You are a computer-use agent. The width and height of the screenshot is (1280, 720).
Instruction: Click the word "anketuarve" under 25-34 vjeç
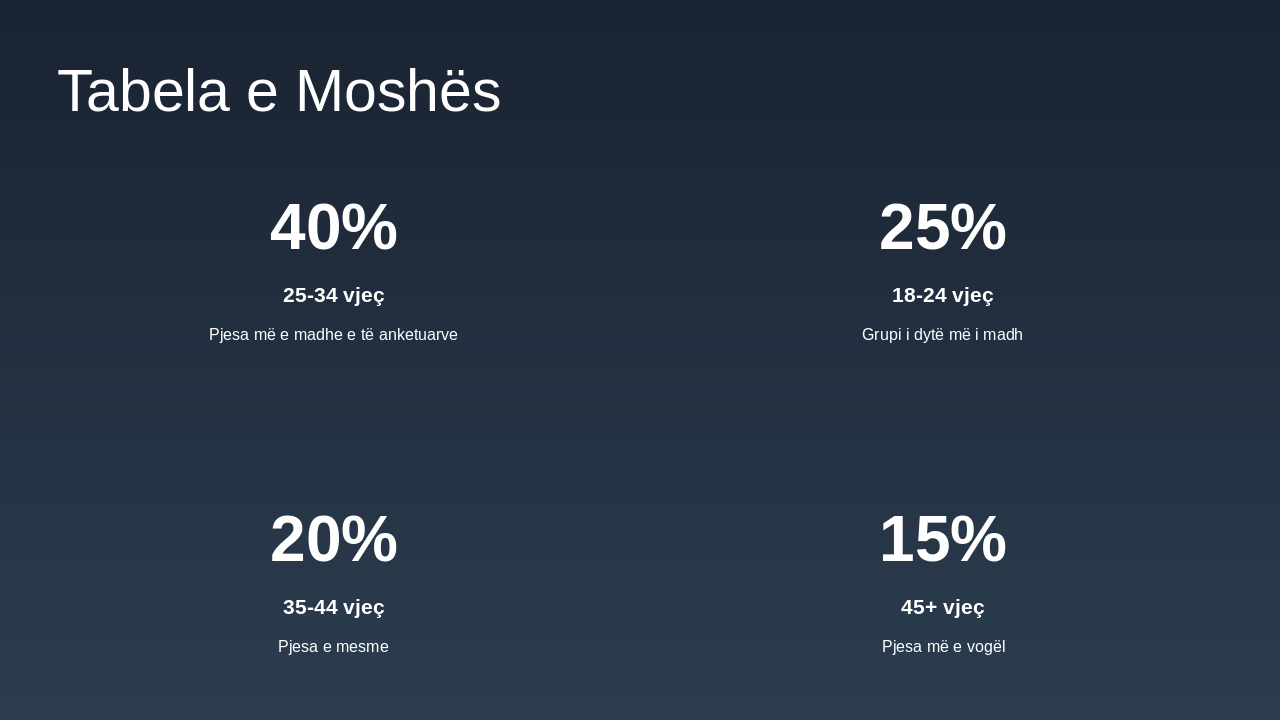[418, 335]
